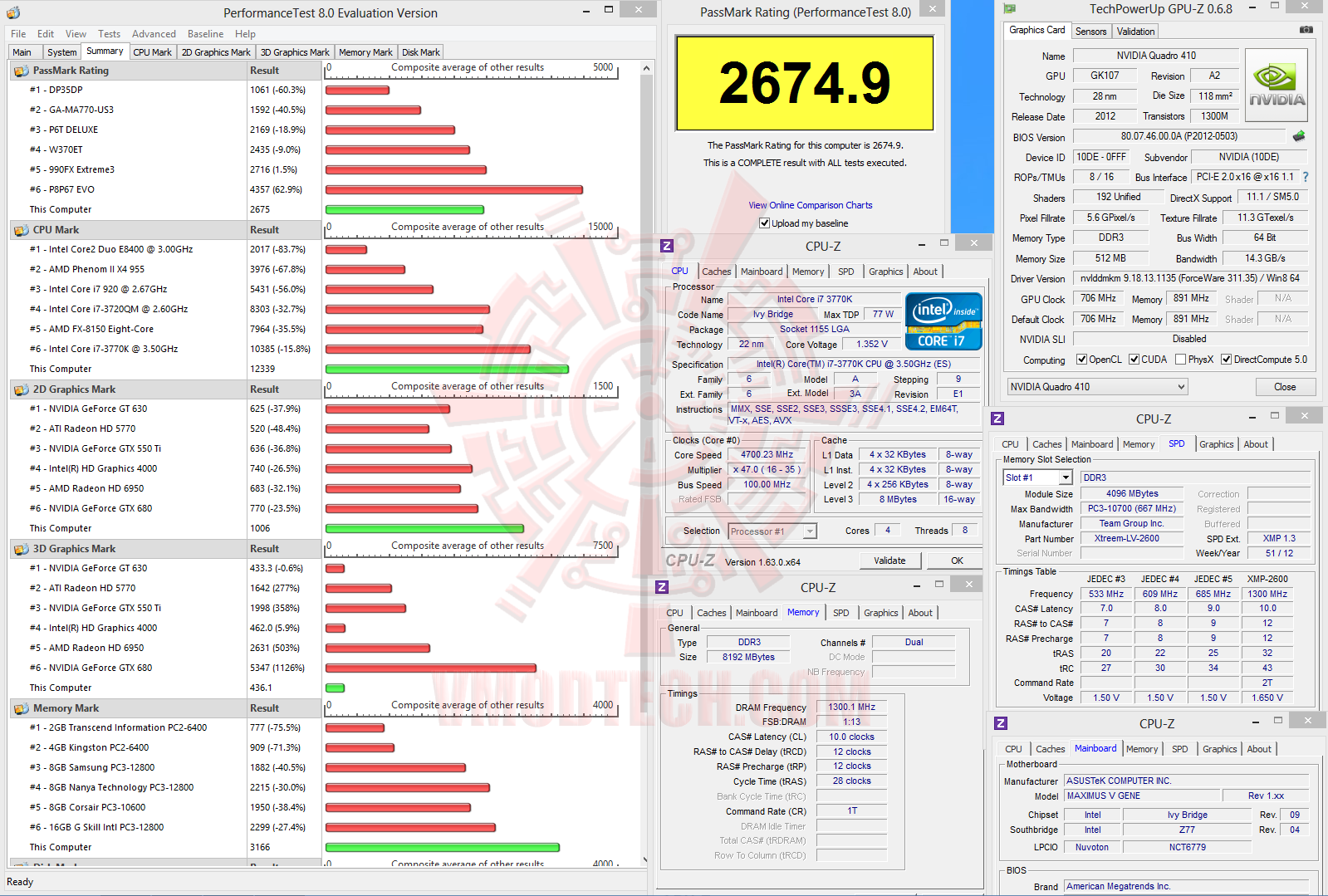1328x896 pixels.
Task: Close the PassMark Rating popup window
Action: (932, 9)
